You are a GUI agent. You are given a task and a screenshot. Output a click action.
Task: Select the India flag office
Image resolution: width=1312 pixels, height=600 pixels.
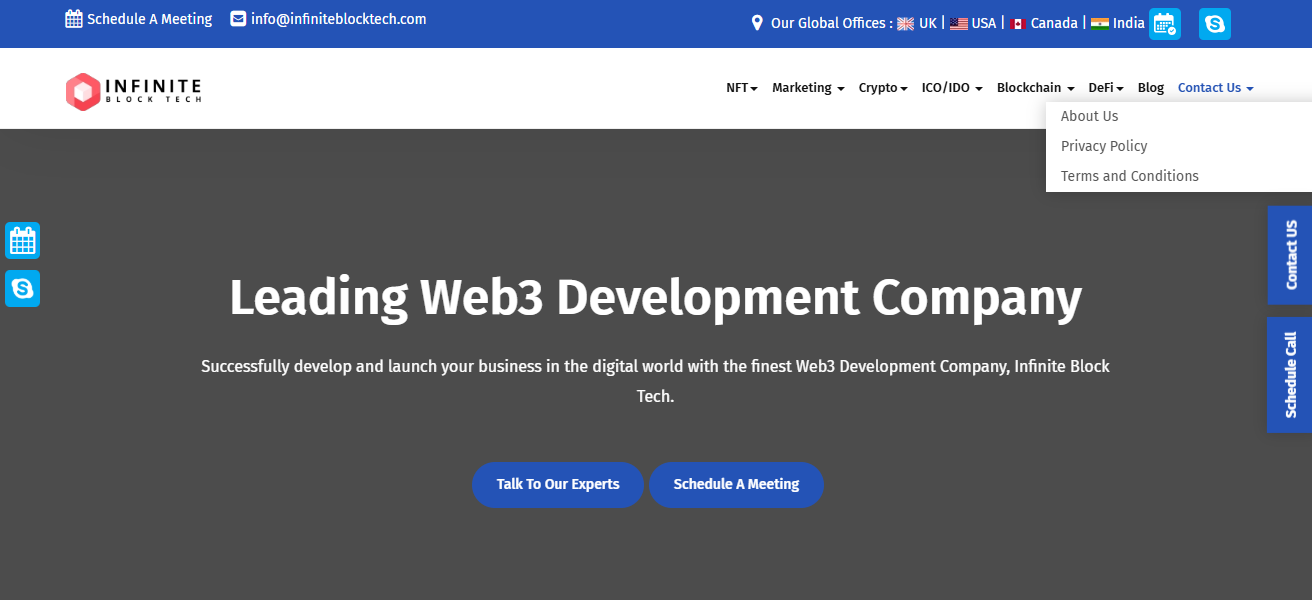click(1117, 23)
